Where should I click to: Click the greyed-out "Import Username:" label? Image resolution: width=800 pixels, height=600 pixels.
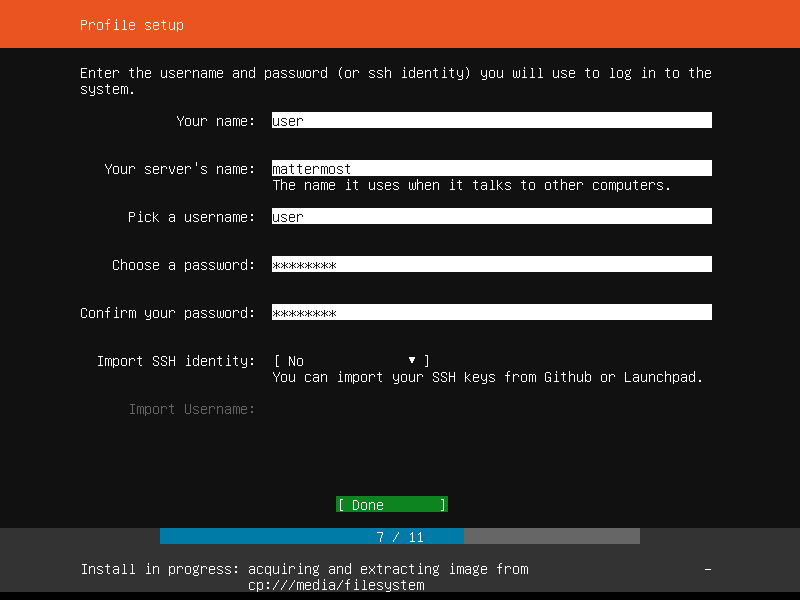191,409
